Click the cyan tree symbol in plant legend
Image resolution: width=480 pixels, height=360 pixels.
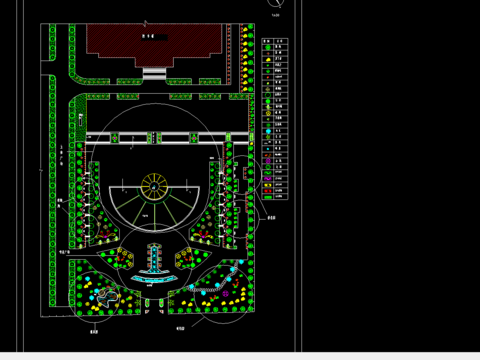[268, 131]
